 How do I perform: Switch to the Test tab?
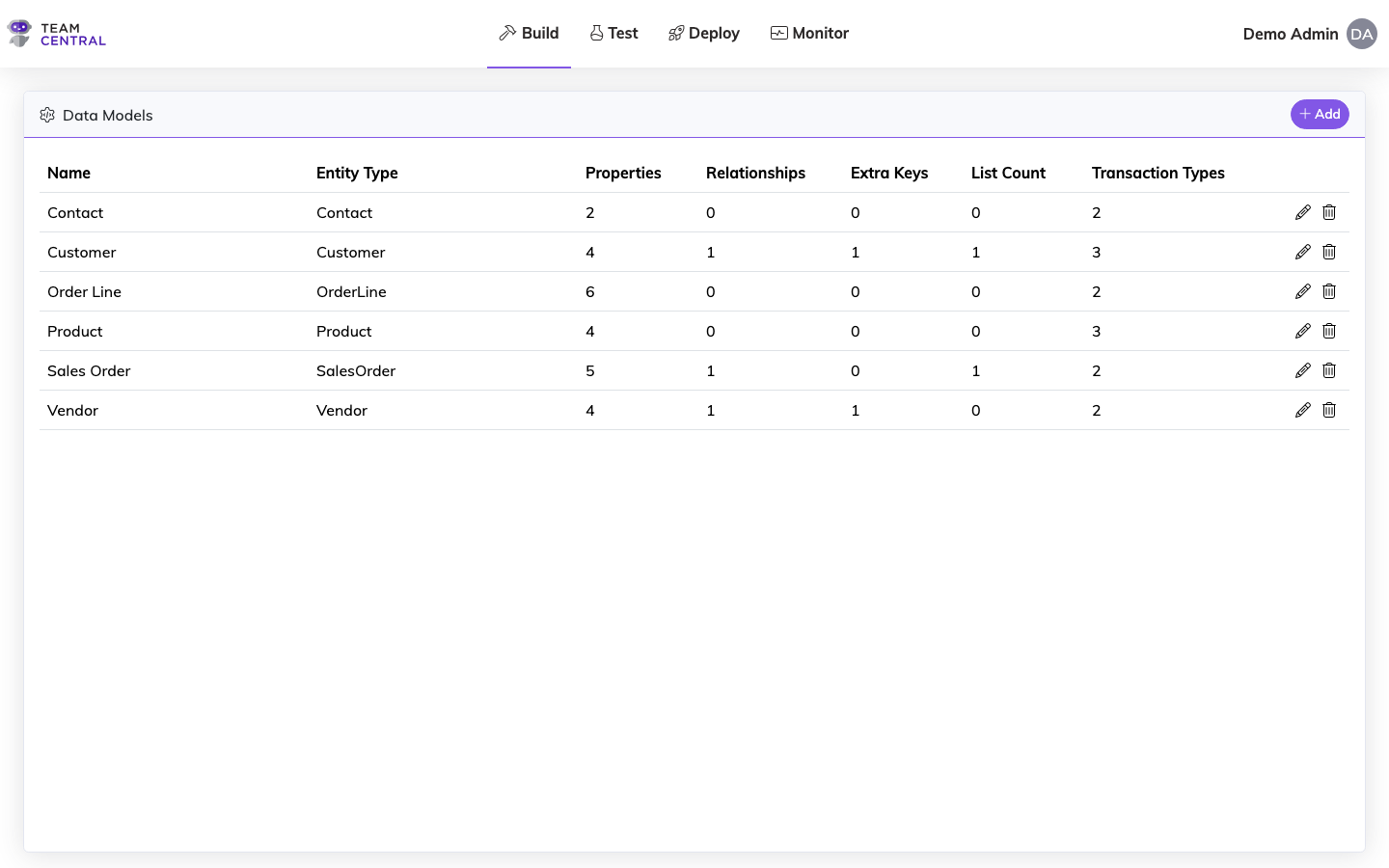[613, 33]
